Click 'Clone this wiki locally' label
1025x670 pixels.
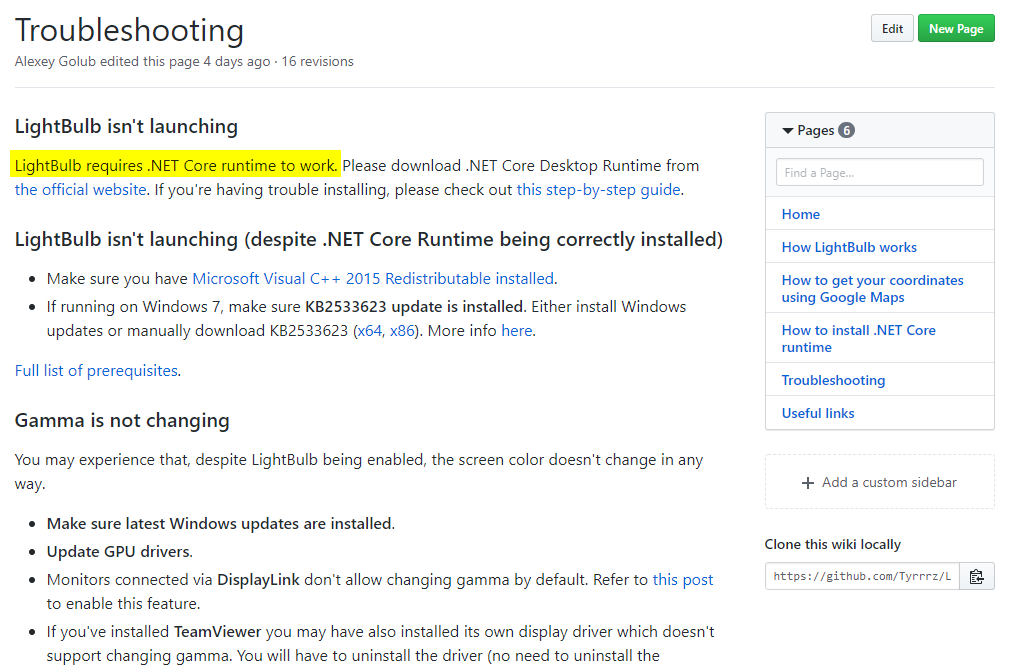[x=833, y=544]
